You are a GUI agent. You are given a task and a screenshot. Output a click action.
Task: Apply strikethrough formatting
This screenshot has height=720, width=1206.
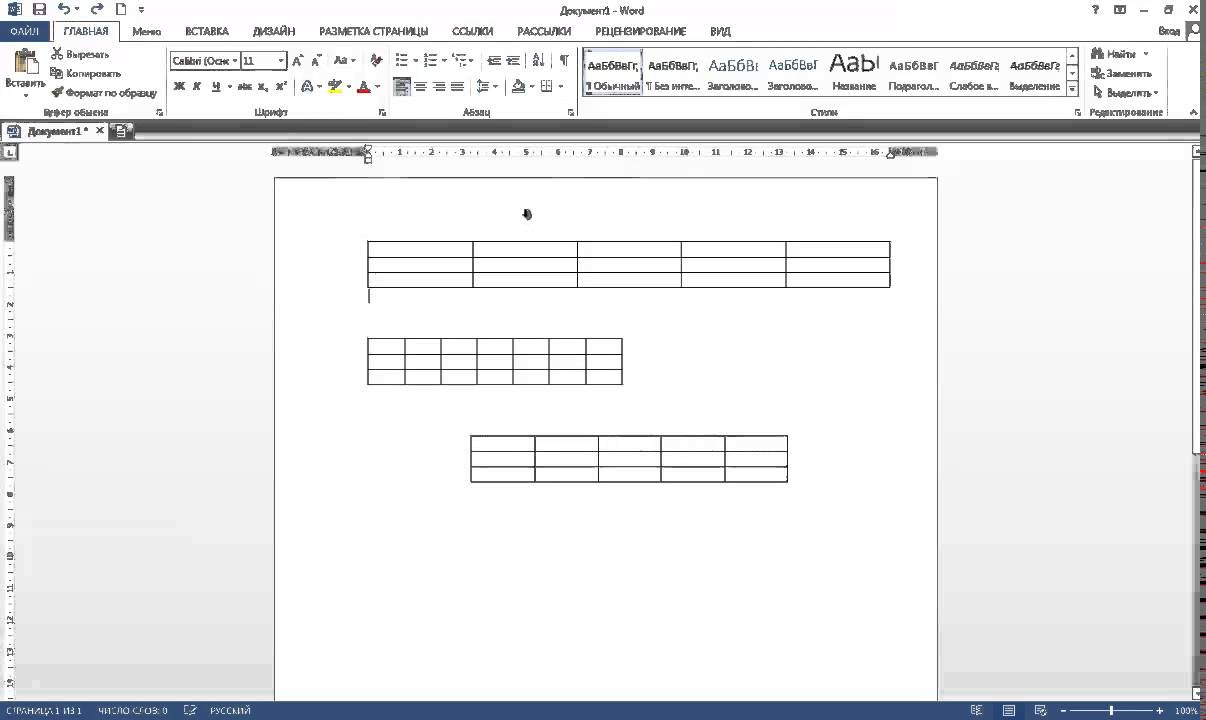[245, 87]
